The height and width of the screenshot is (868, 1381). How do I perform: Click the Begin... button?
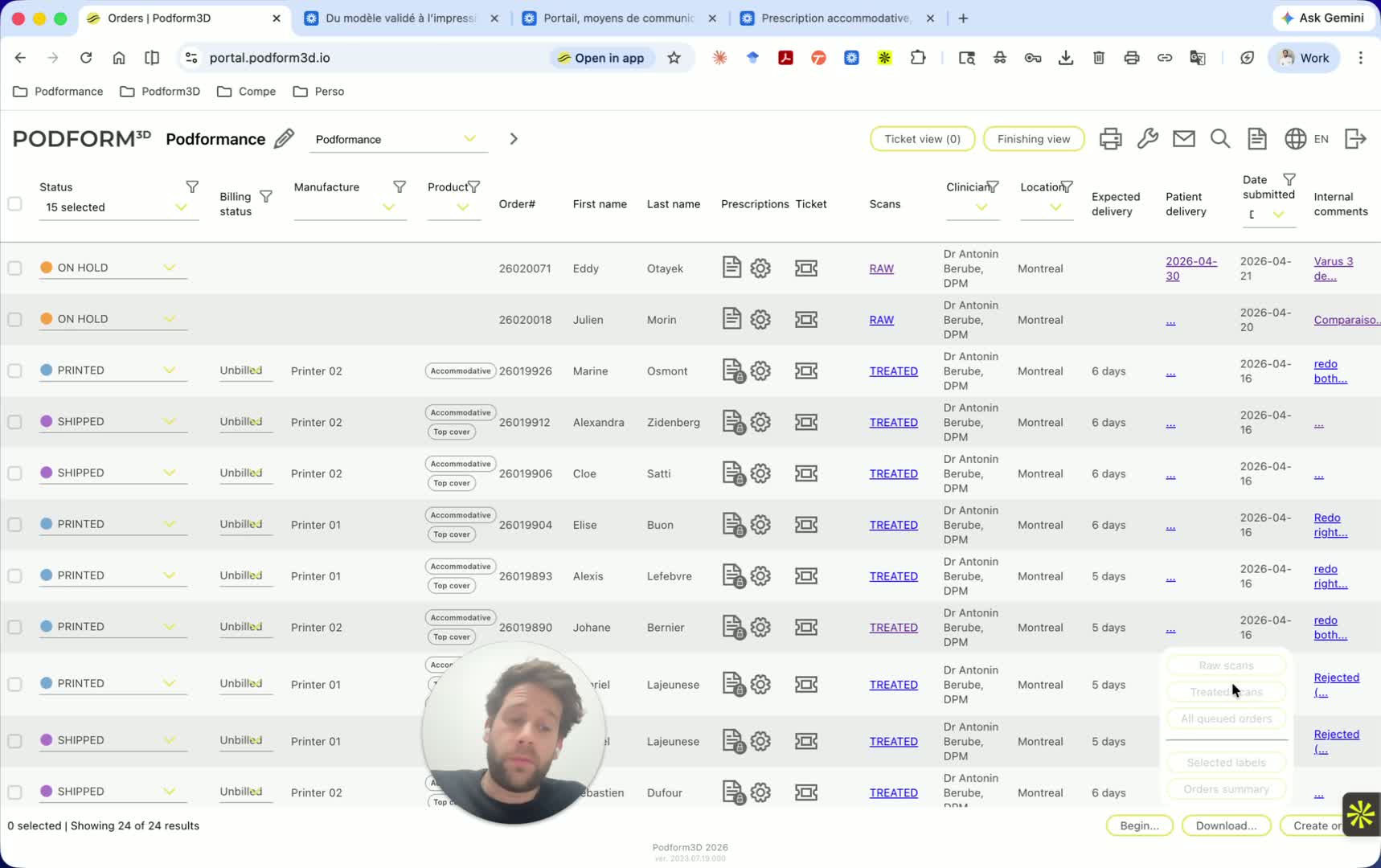[1139, 825]
